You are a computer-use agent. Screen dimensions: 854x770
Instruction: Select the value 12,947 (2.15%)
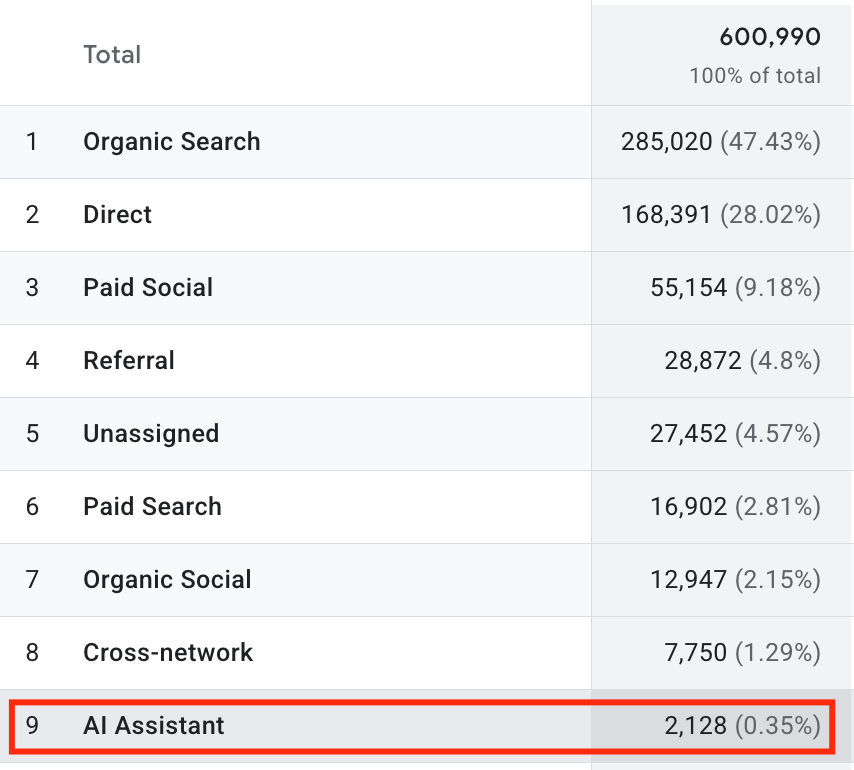coord(735,579)
